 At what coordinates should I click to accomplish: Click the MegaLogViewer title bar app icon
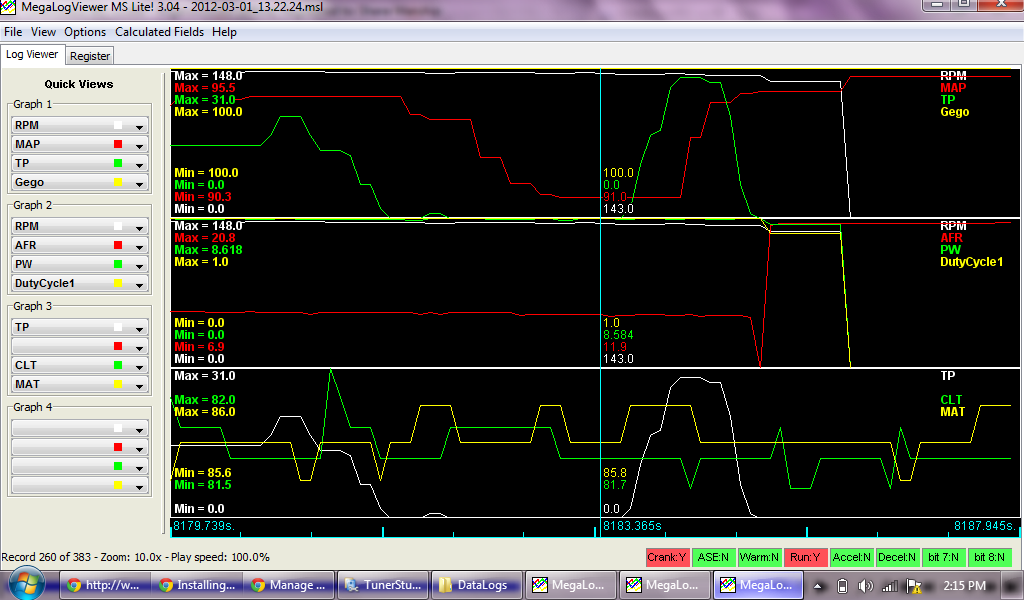pos(7,8)
